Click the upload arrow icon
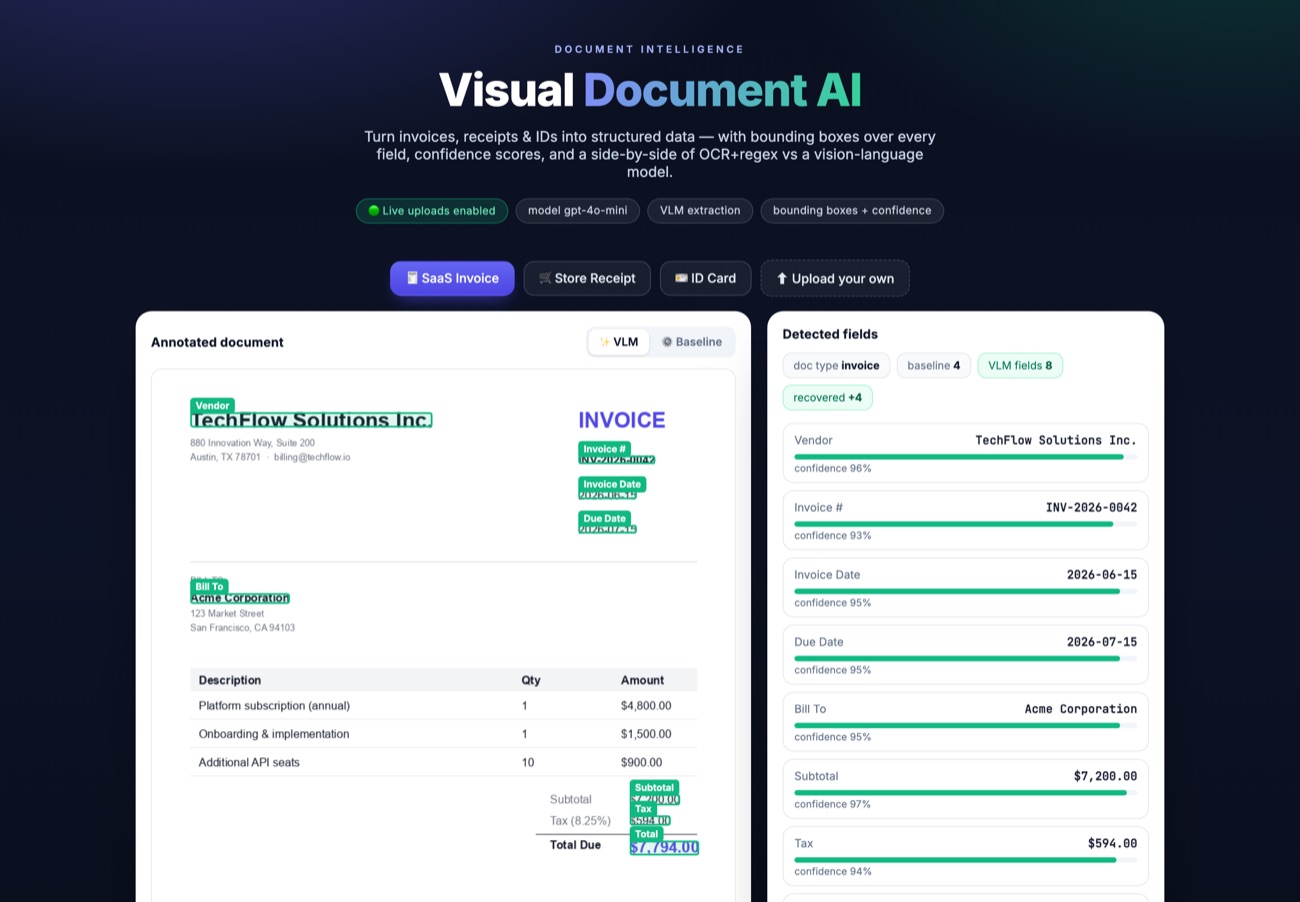Viewport: 1300px width, 902px height. click(x=782, y=278)
